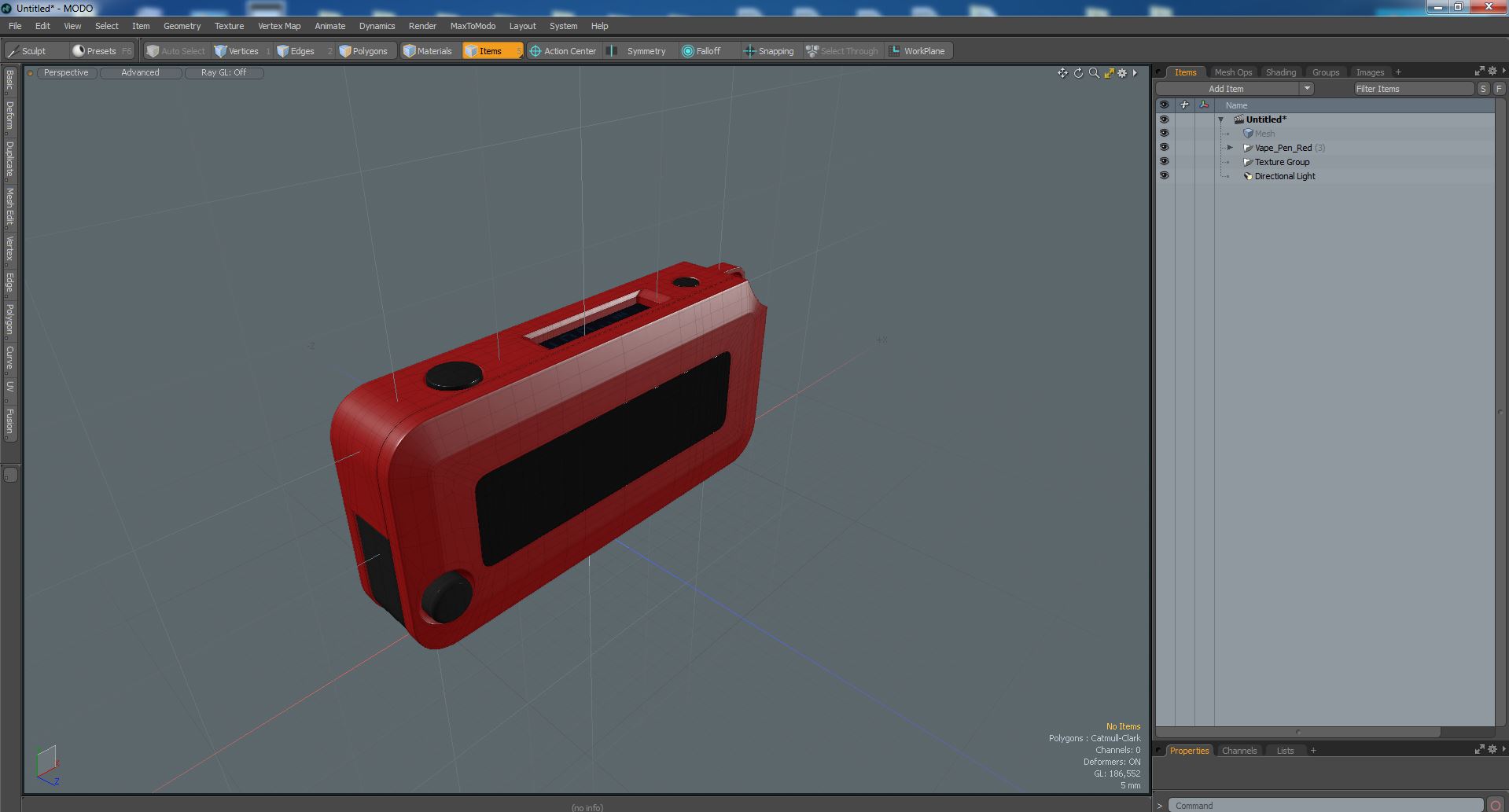Open the Add Item dropdown arrow
Screen dimensions: 1509x812
1307,89
